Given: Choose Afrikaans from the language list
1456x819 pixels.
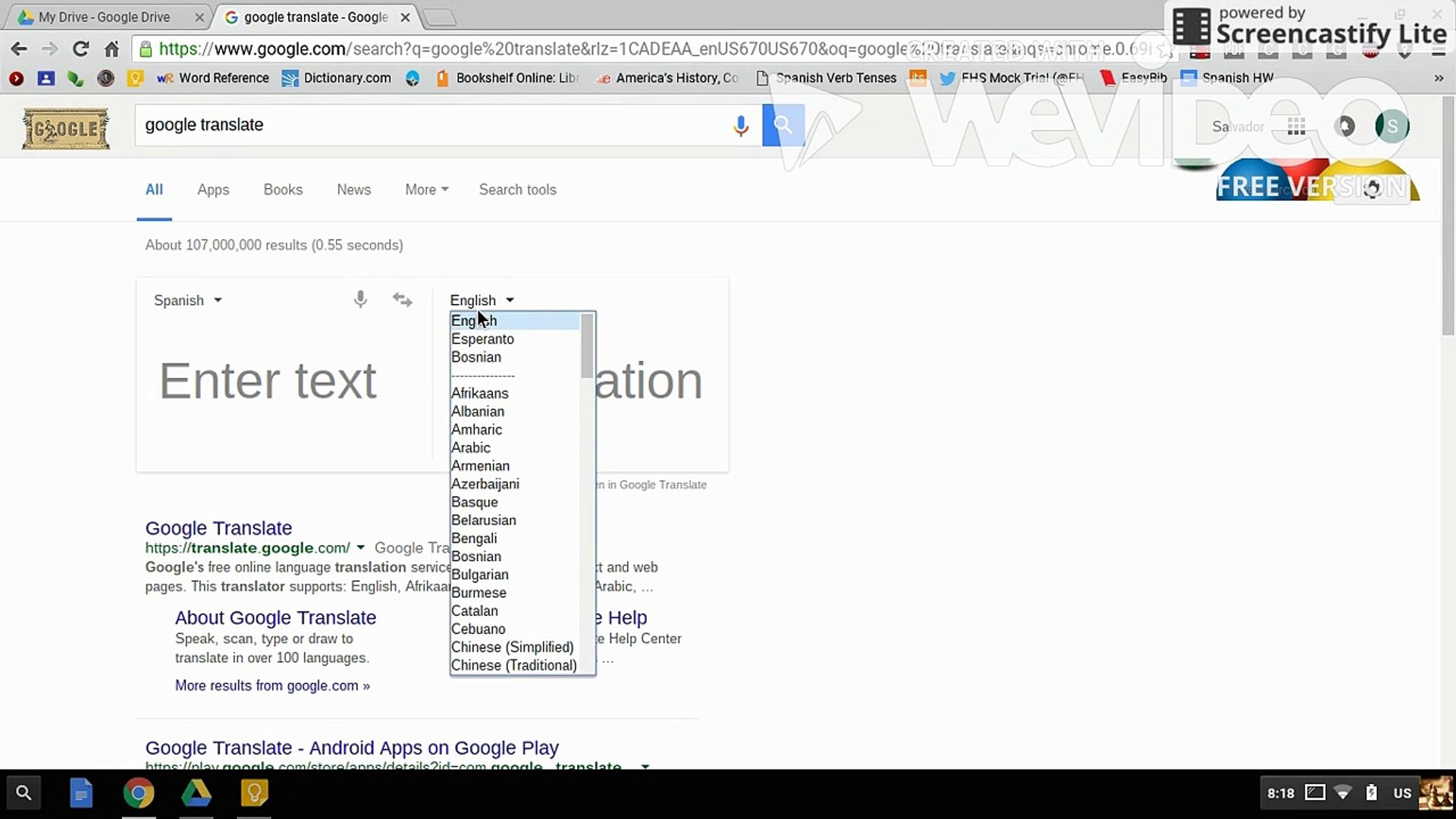Looking at the screenshot, I should 515,393.
